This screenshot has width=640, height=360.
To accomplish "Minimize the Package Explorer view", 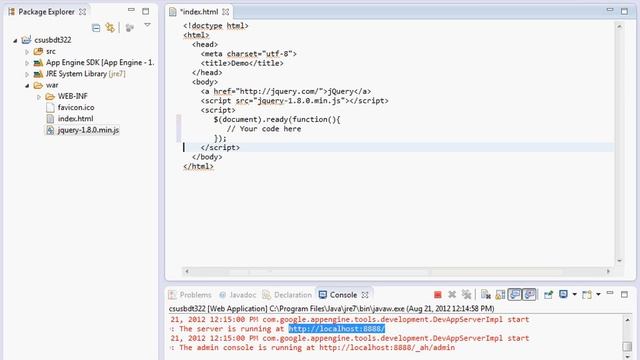I will point(131,10).
